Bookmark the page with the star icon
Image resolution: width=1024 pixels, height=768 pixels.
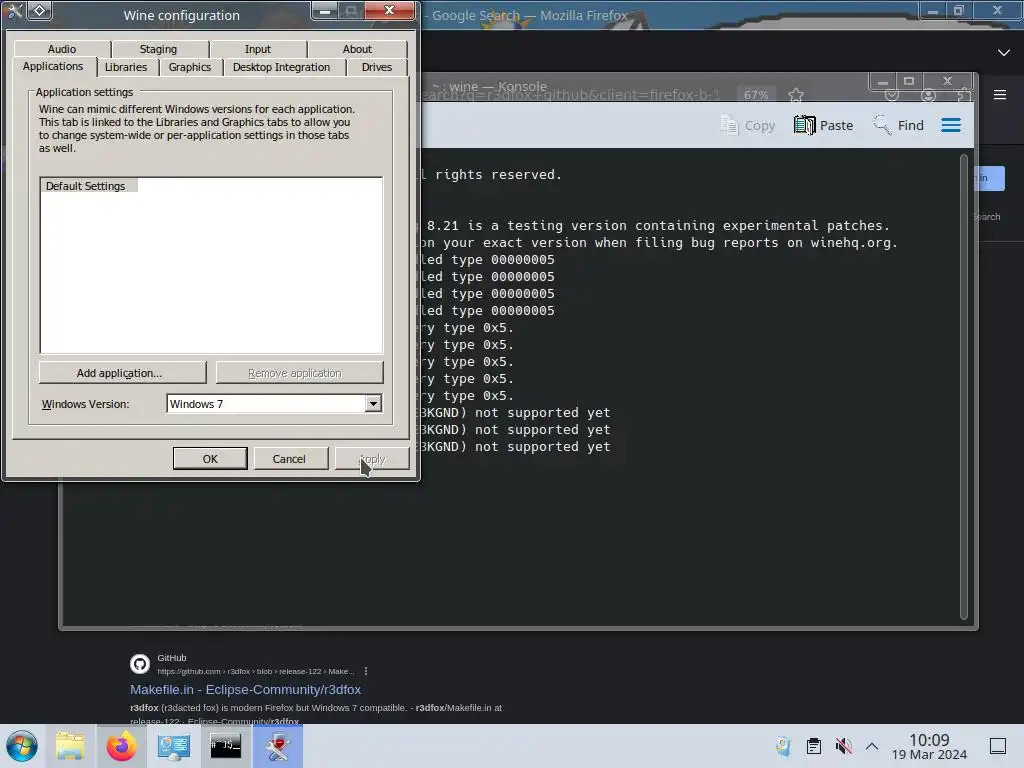[x=795, y=95]
